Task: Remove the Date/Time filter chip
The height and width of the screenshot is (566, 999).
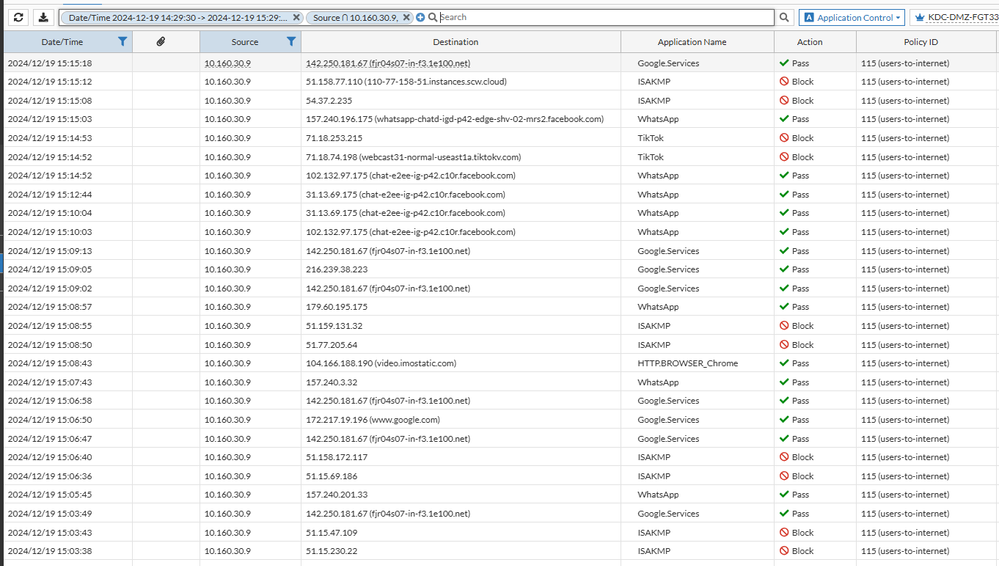Action: pos(296,17)
